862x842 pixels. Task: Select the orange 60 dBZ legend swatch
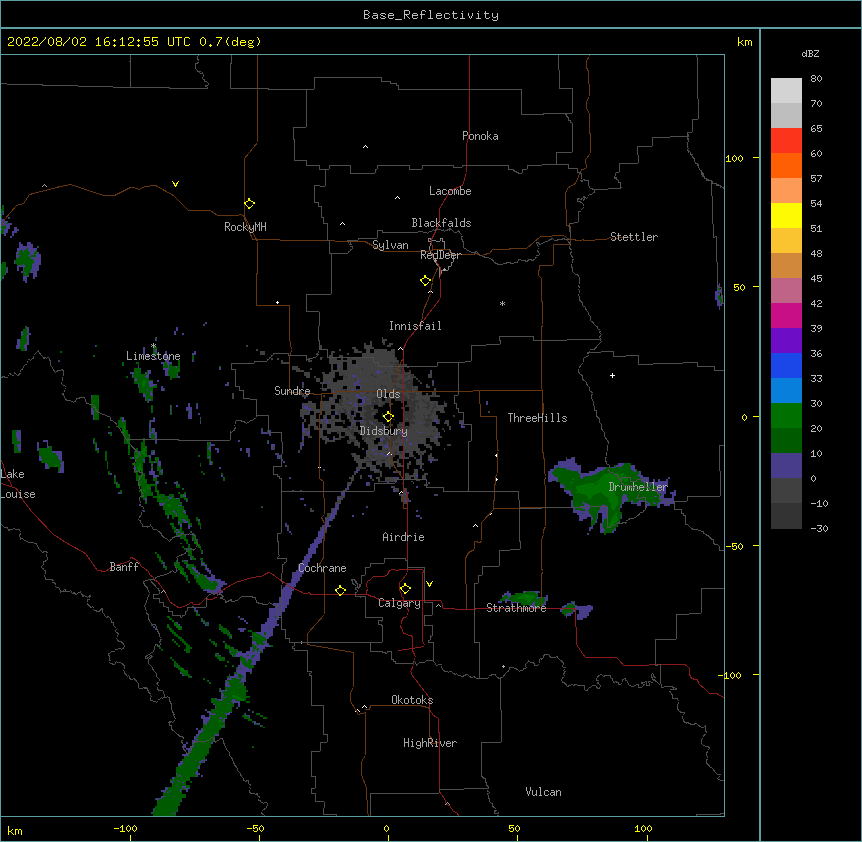click(786, 166)
